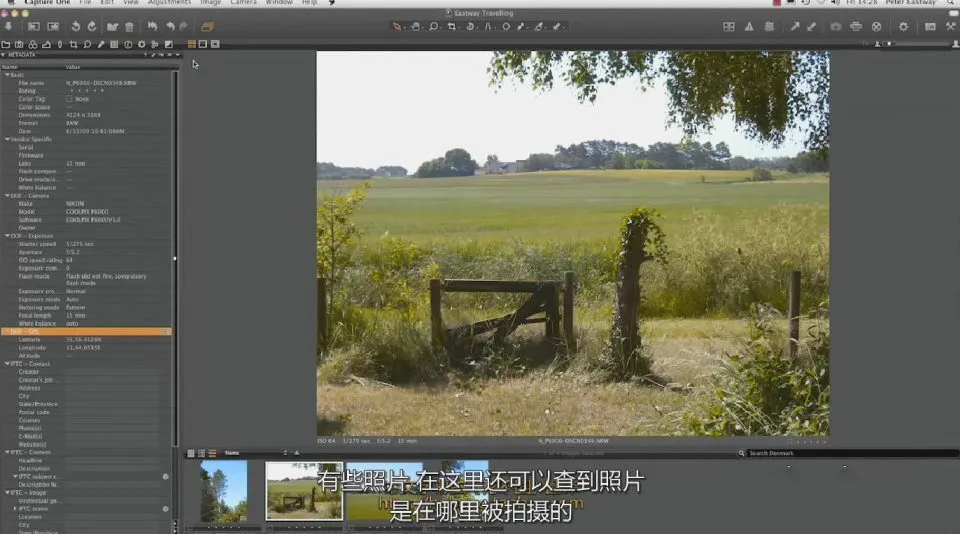Screen dimensions: 960x534
Task: Rotate image left with counterclockwise arrow icon
Action: [x=75, y=27]
